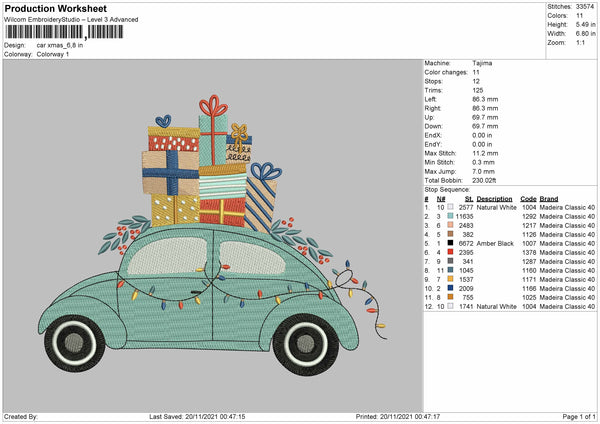
Task: Click the Machine Tajima value
Action: [482, 62]
